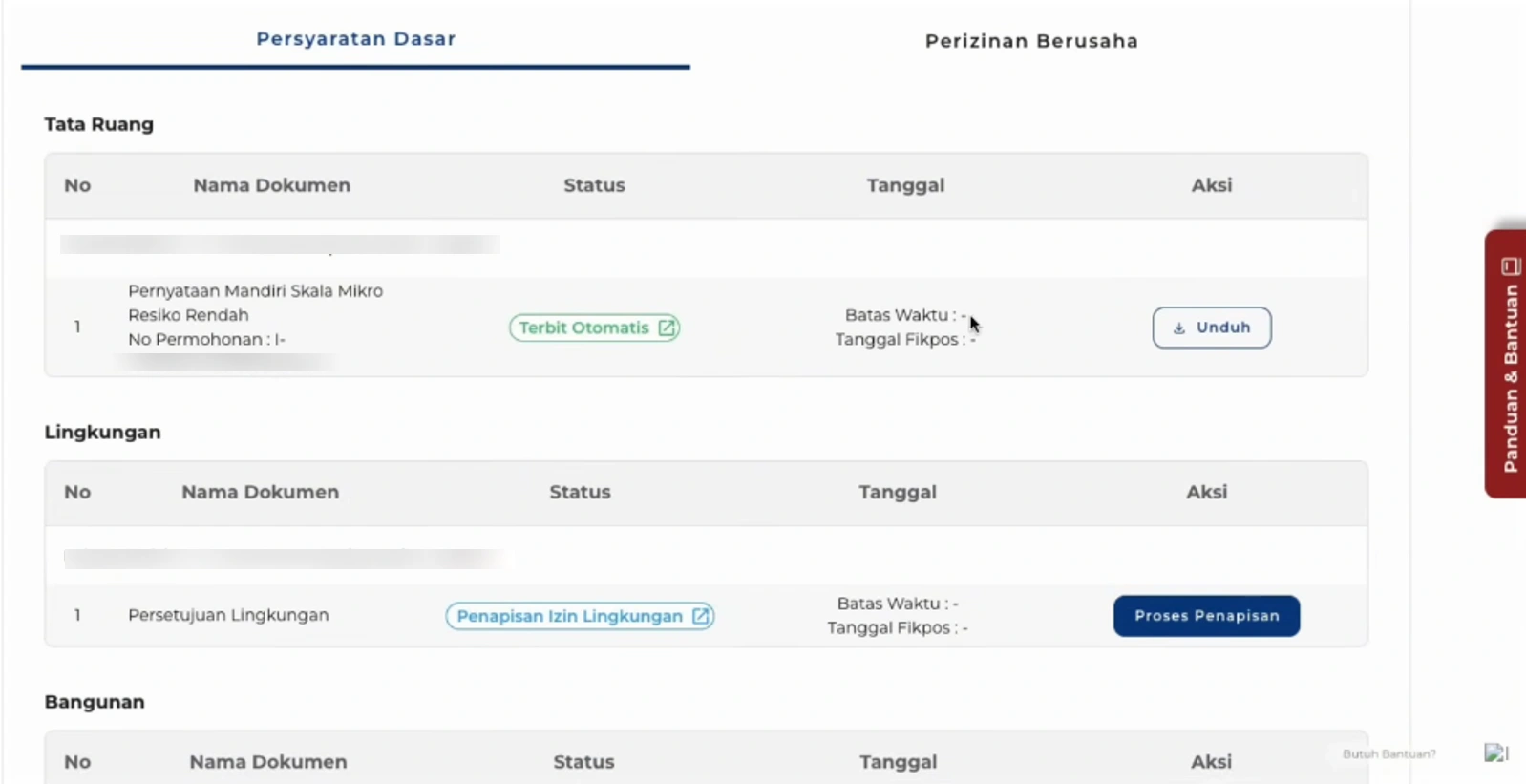Click the Nama Dokumen header in Bangunan table
1526x784 pixels.
pyautogui.click(x=267, y=762)
